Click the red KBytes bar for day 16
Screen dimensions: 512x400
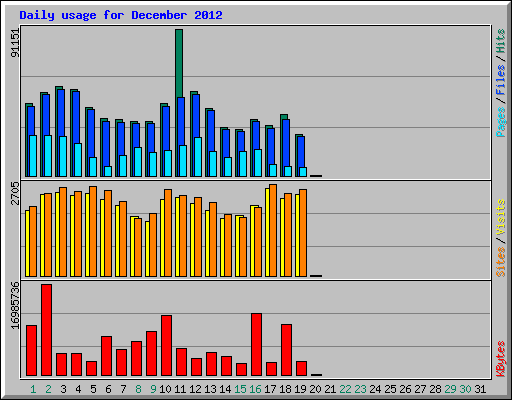tap(256, 345)
